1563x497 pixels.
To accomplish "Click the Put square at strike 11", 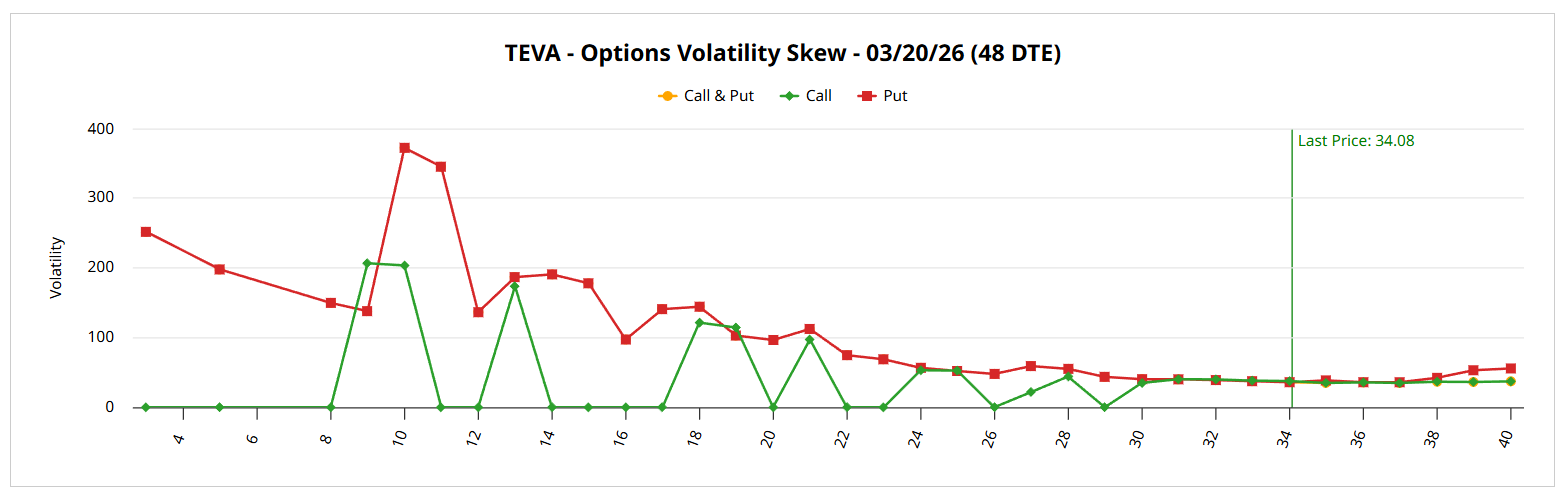I will click(x=441, y=166).
